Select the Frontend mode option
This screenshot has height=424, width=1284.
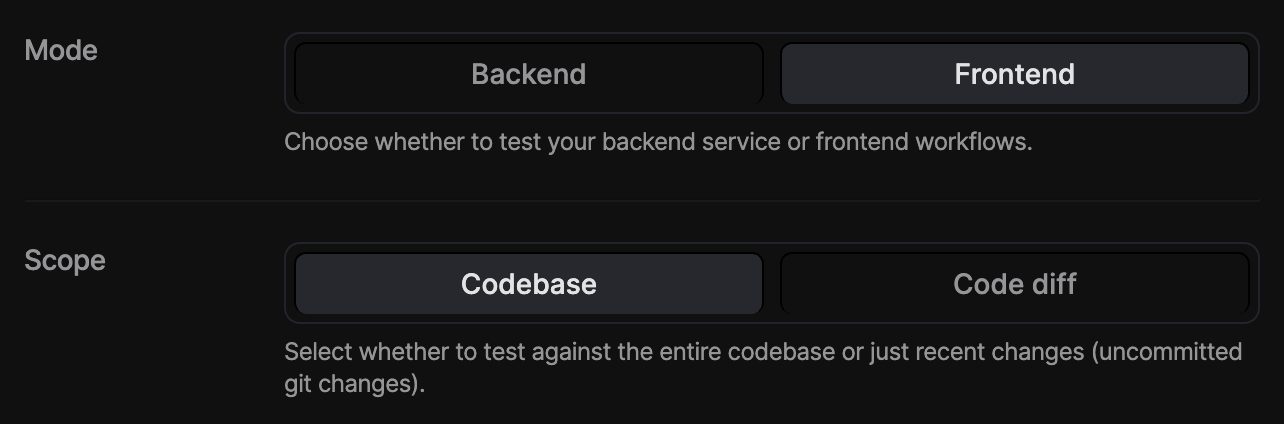coord(1014,74)
